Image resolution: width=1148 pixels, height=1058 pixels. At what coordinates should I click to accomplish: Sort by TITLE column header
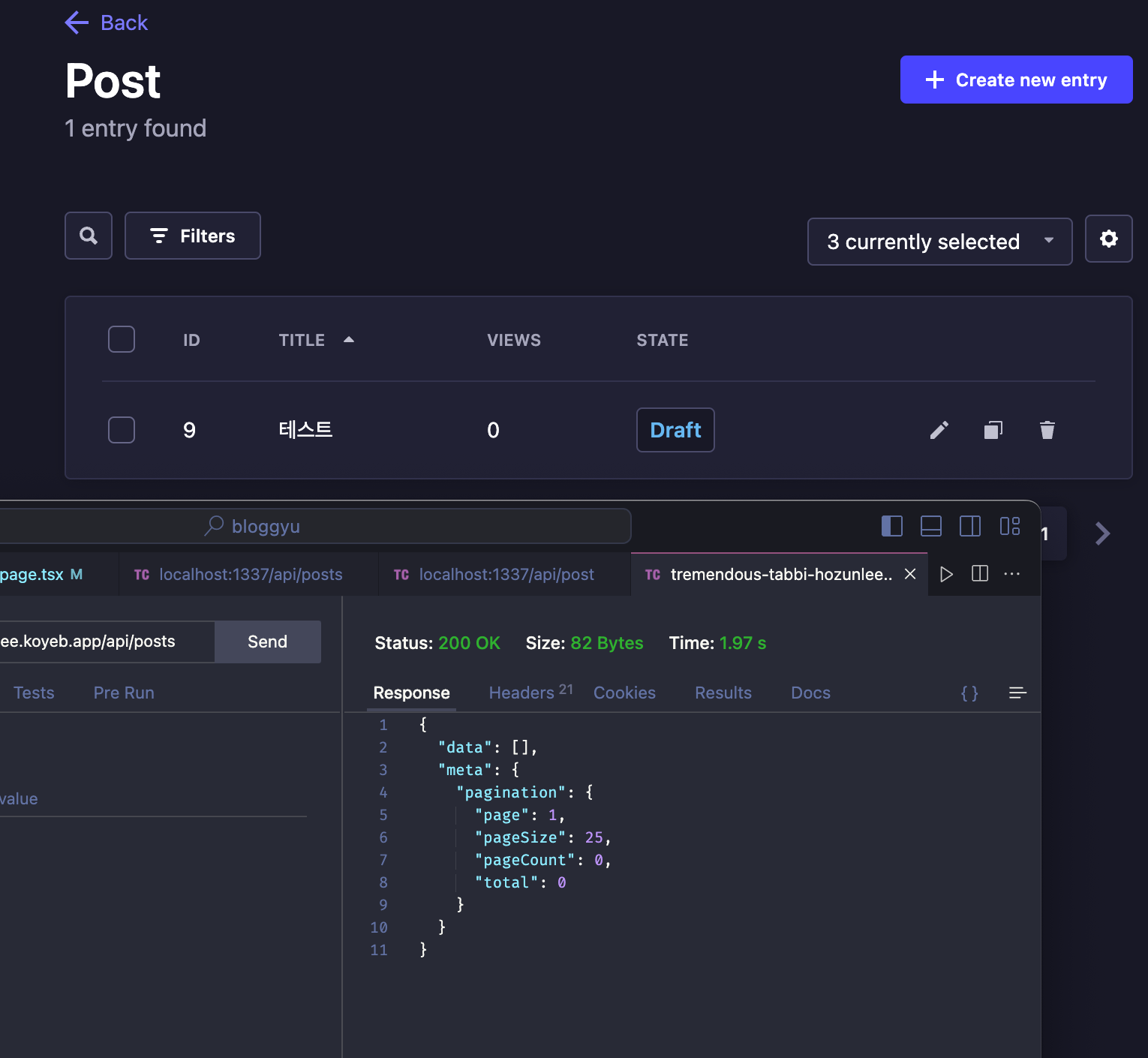coord(302,340)
